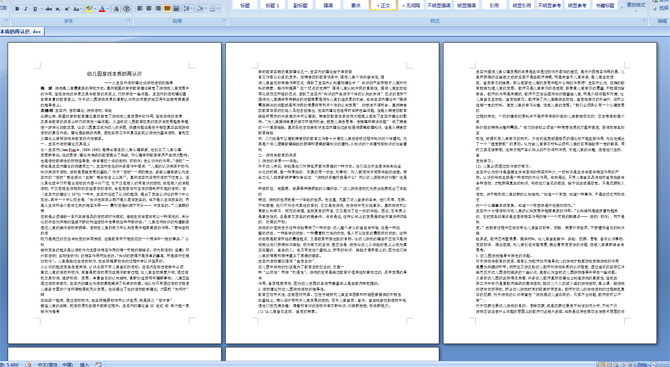Click the enclosed character circle icon

click(x=126, y=9)
